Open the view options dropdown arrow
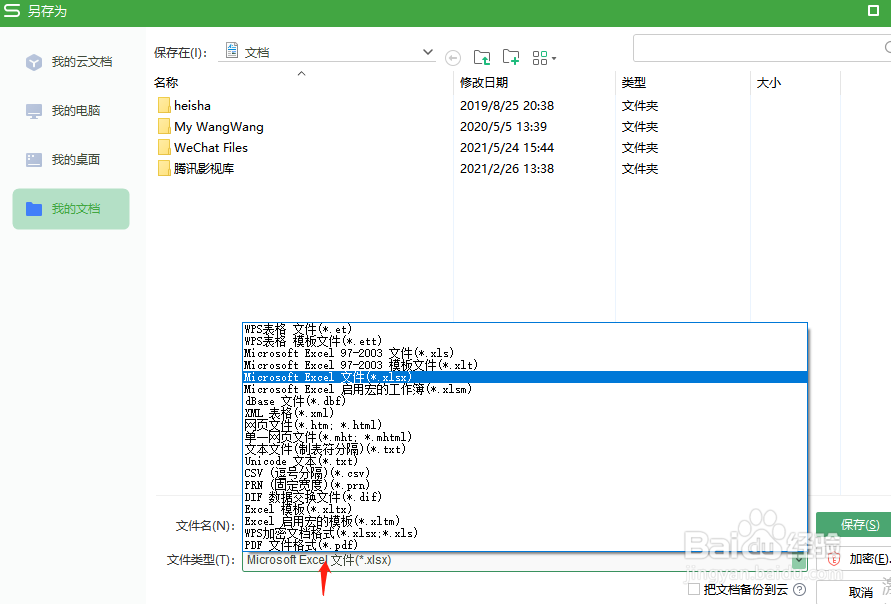The height and width of the screenshot is (604, 891). click(556, 57)
